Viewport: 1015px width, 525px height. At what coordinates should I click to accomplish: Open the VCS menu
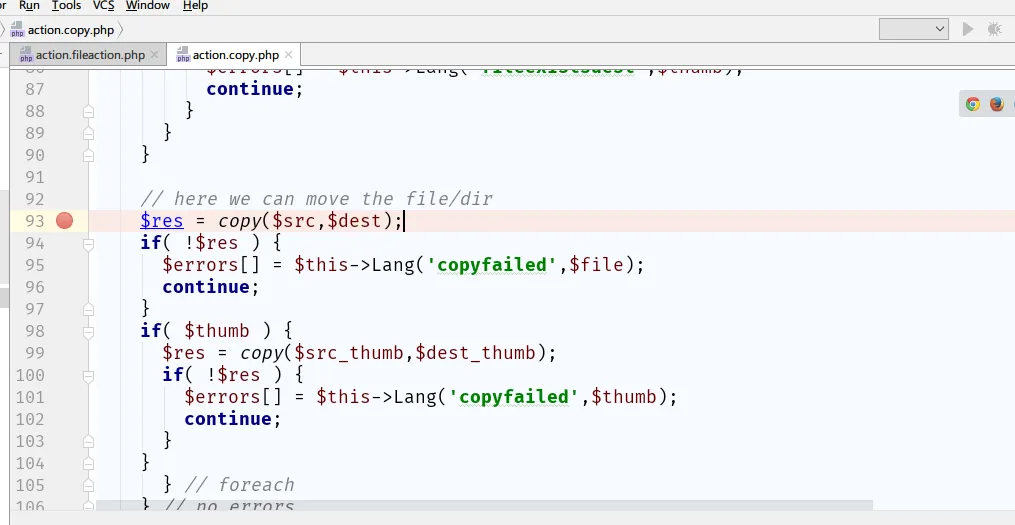click(104, 6)
